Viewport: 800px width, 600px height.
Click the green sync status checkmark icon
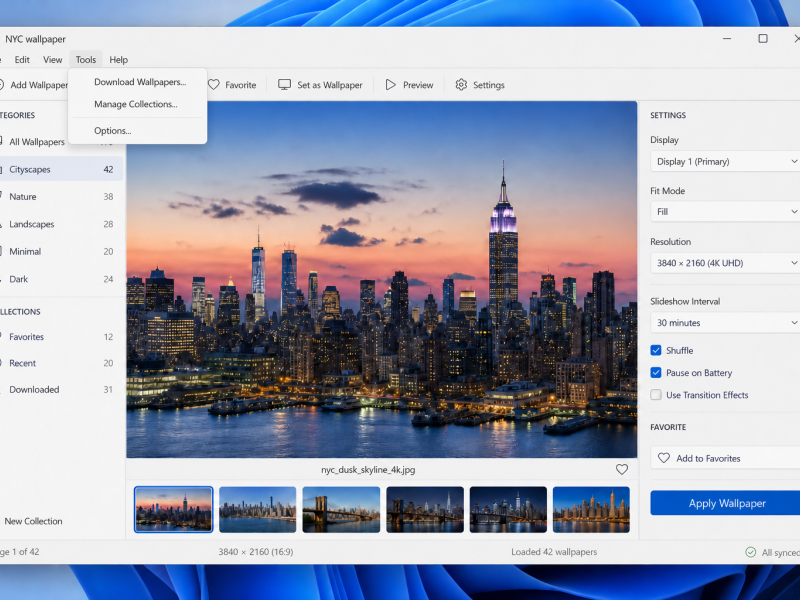(751, 552)
